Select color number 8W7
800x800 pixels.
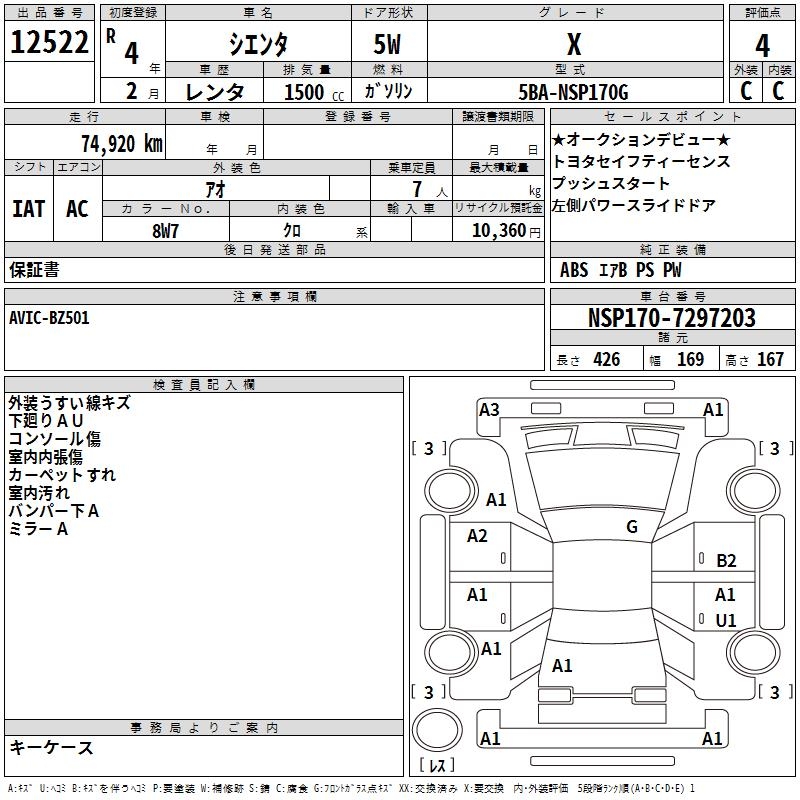pyautogui.click(x=165, y=231)
